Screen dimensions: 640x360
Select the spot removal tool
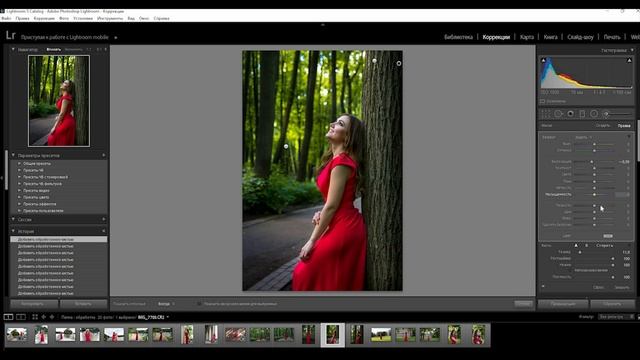pyautogui.click(x=558, y=114)
